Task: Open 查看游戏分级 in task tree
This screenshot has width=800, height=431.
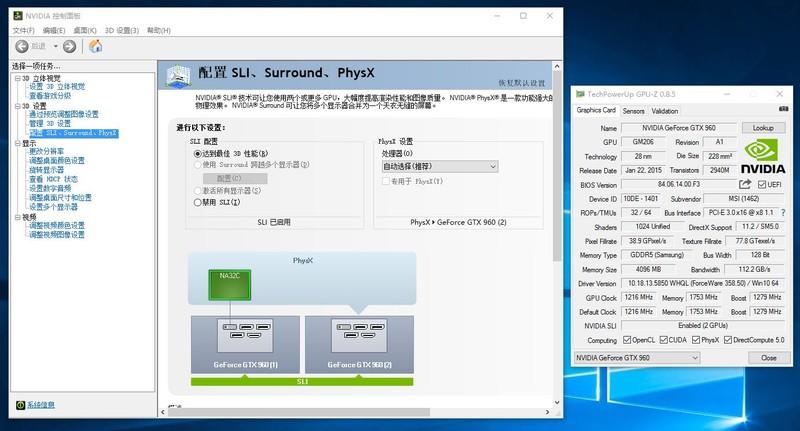Action: (50, 96)
